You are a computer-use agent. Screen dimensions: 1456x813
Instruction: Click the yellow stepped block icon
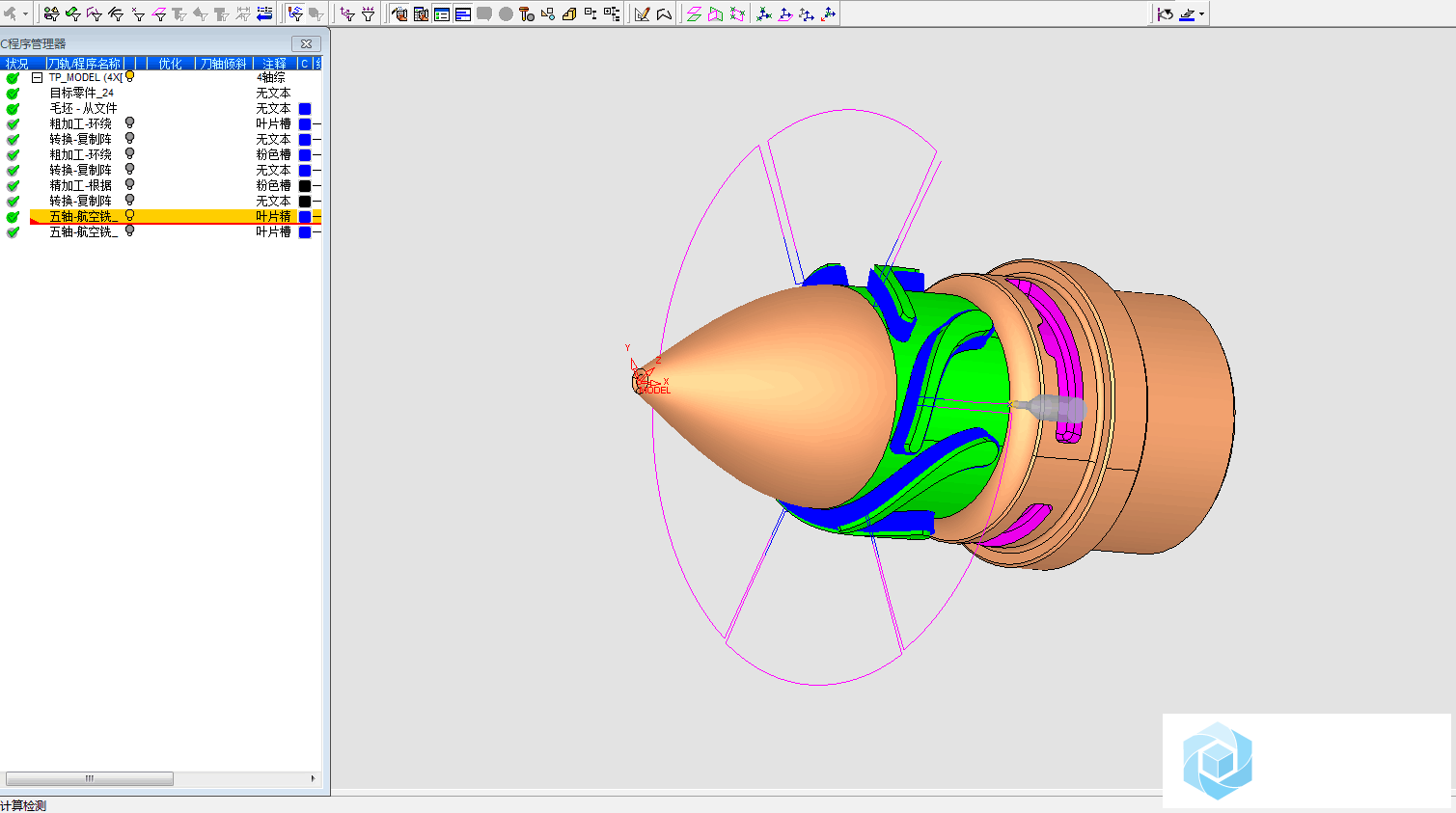568,14
